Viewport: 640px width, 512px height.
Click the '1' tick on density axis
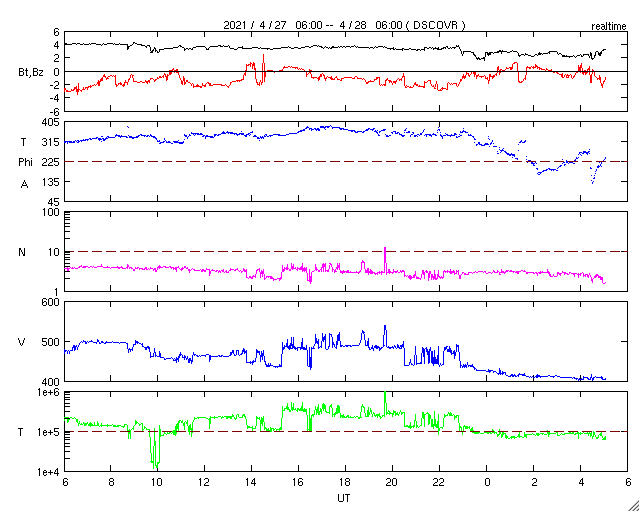point(57,292)
